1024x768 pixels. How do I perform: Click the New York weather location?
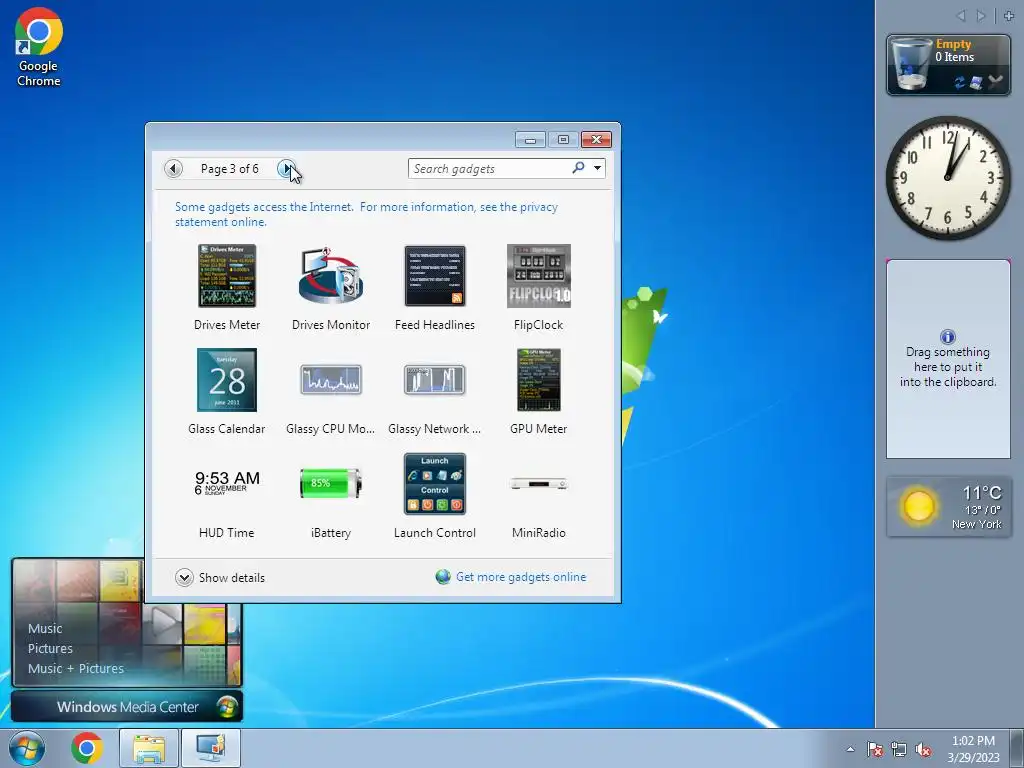pyautogui.click(x=976, y=524)
